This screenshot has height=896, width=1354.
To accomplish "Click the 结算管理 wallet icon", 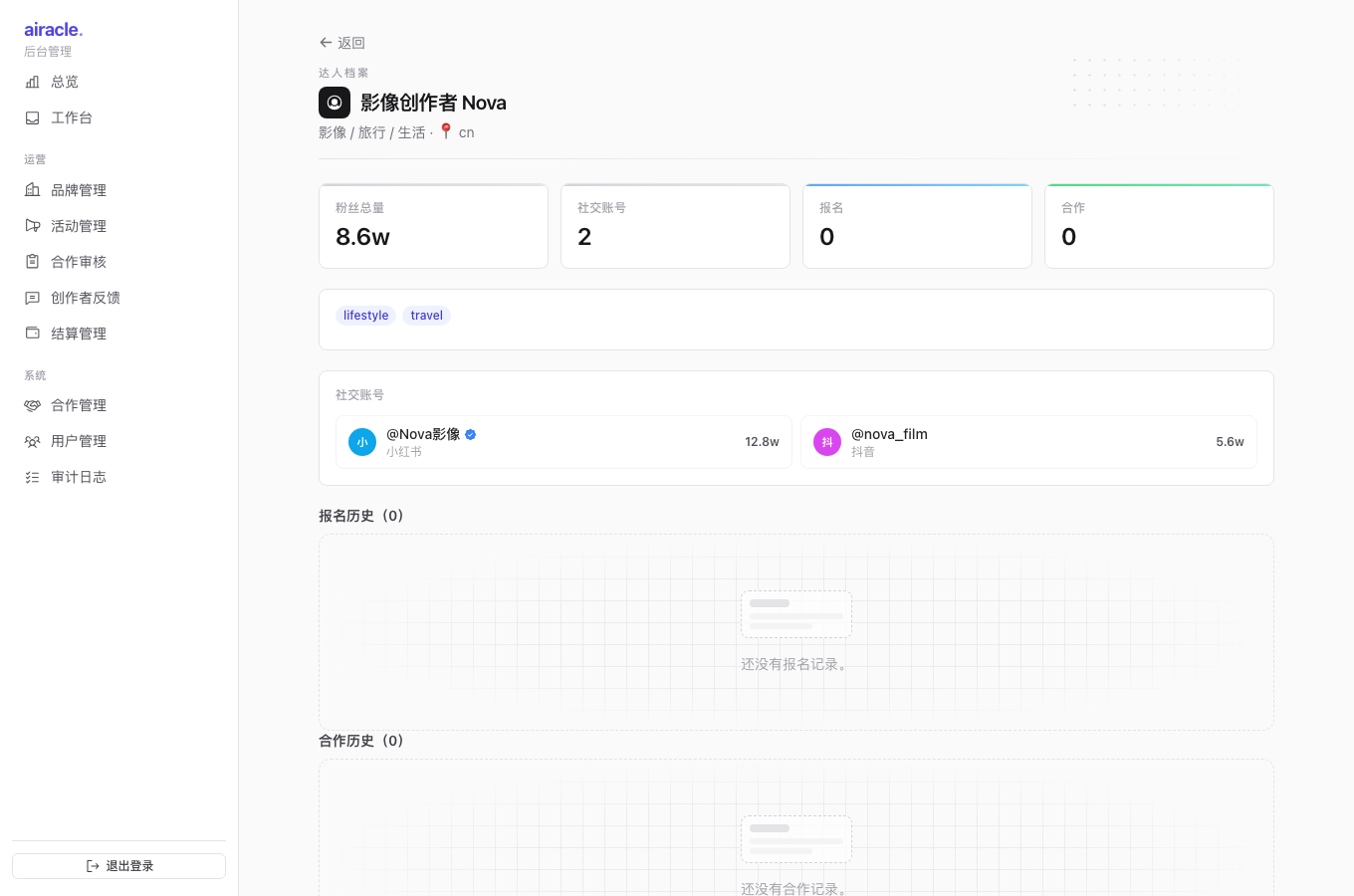I will point(32,334).
